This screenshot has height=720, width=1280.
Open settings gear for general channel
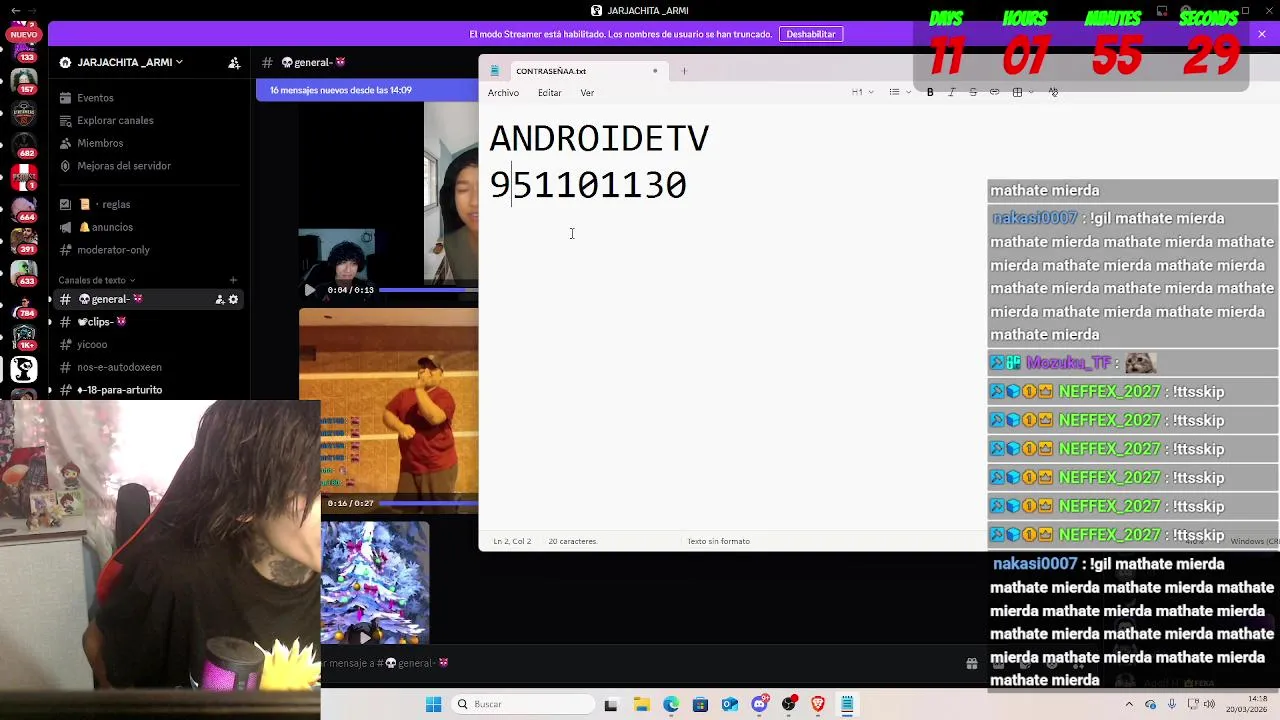(x=234, y=299)
